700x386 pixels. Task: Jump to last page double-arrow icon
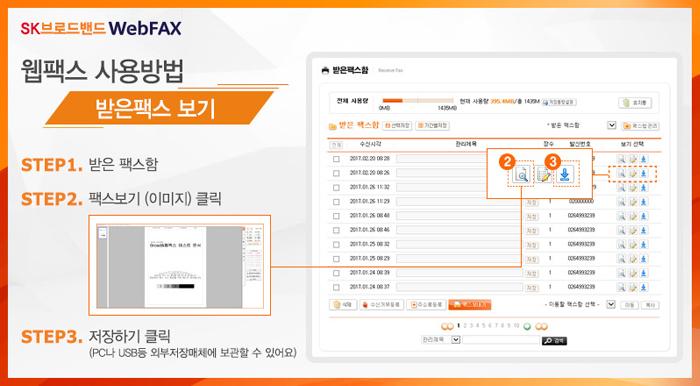pos(541,326)
